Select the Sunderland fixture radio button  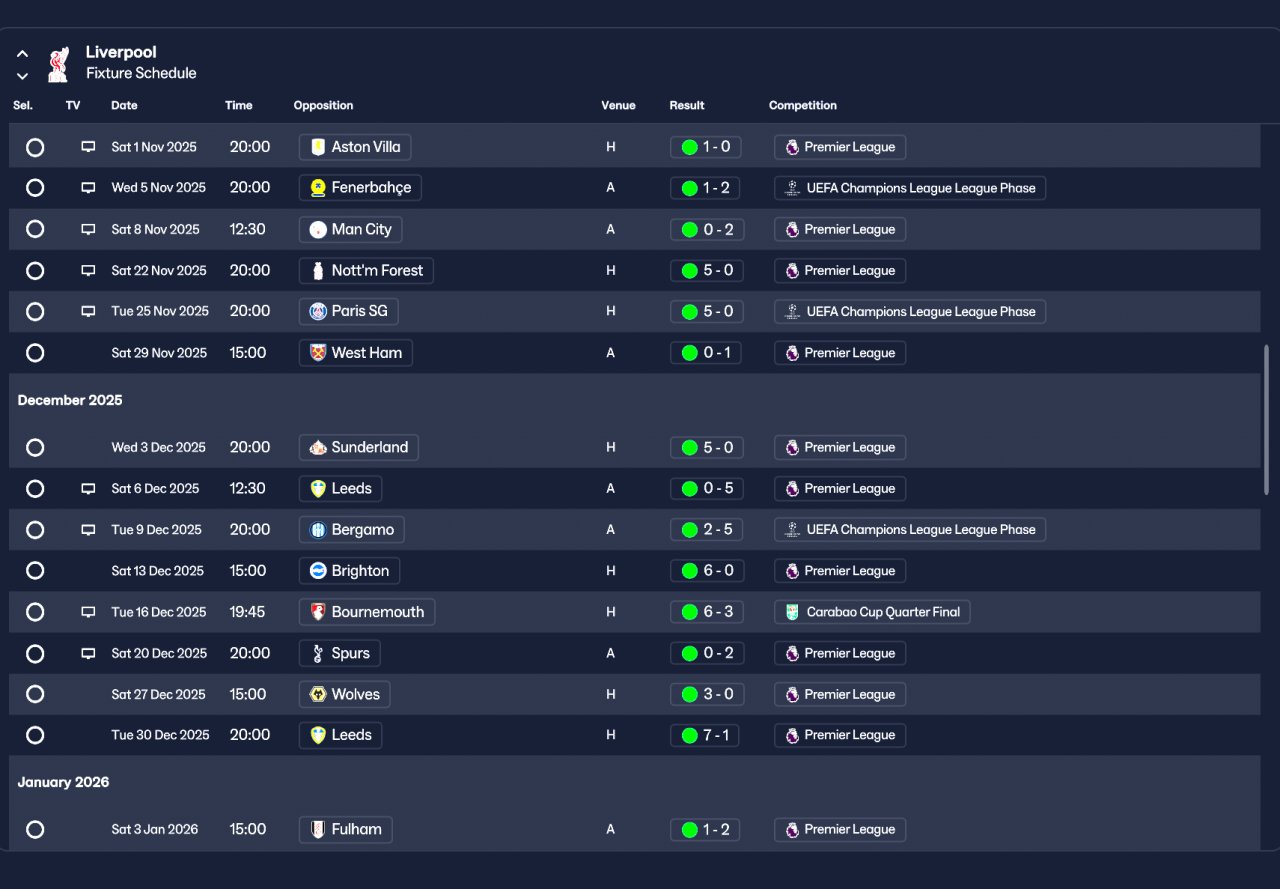tap(35, 447)
